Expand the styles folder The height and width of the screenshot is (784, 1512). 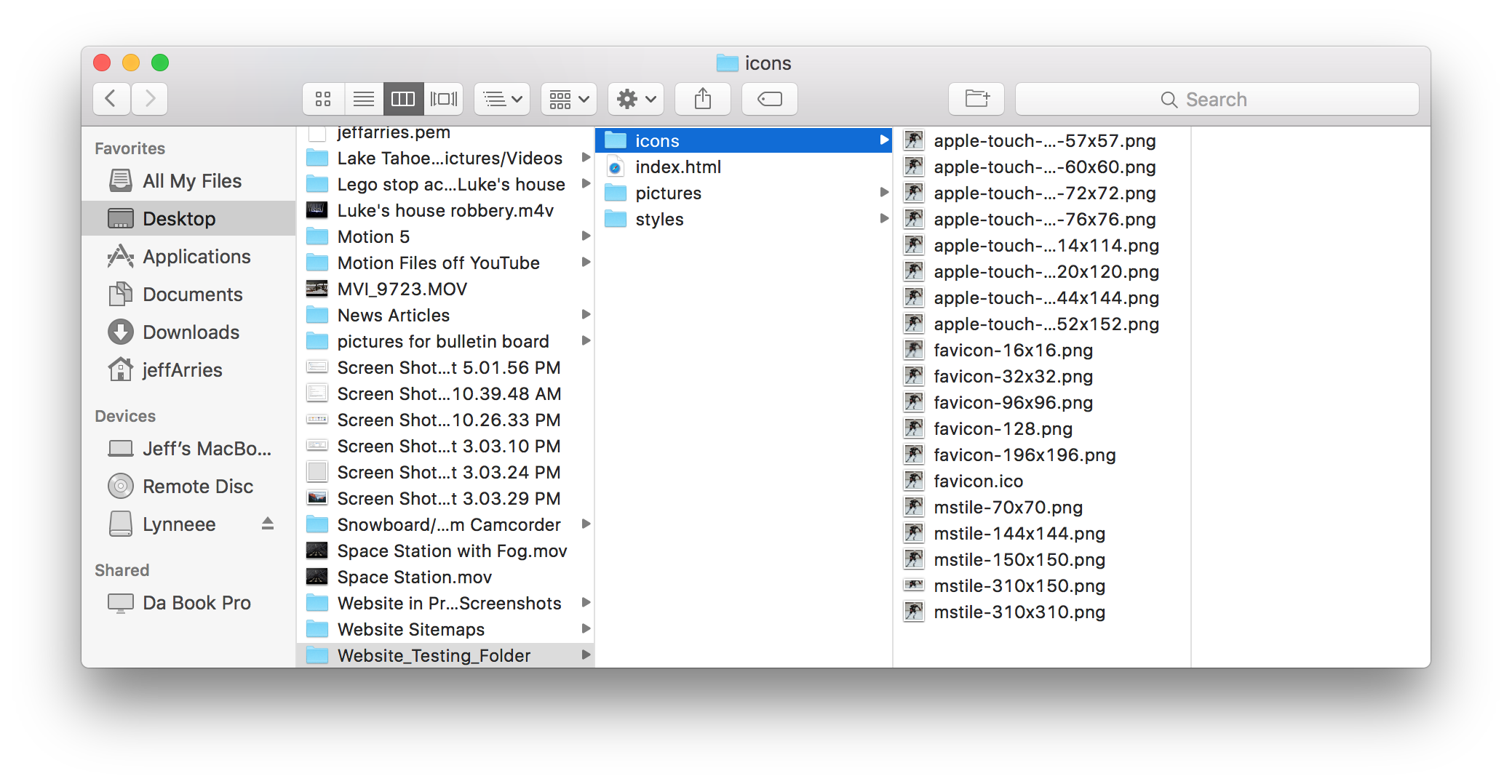tap(885, 218)
